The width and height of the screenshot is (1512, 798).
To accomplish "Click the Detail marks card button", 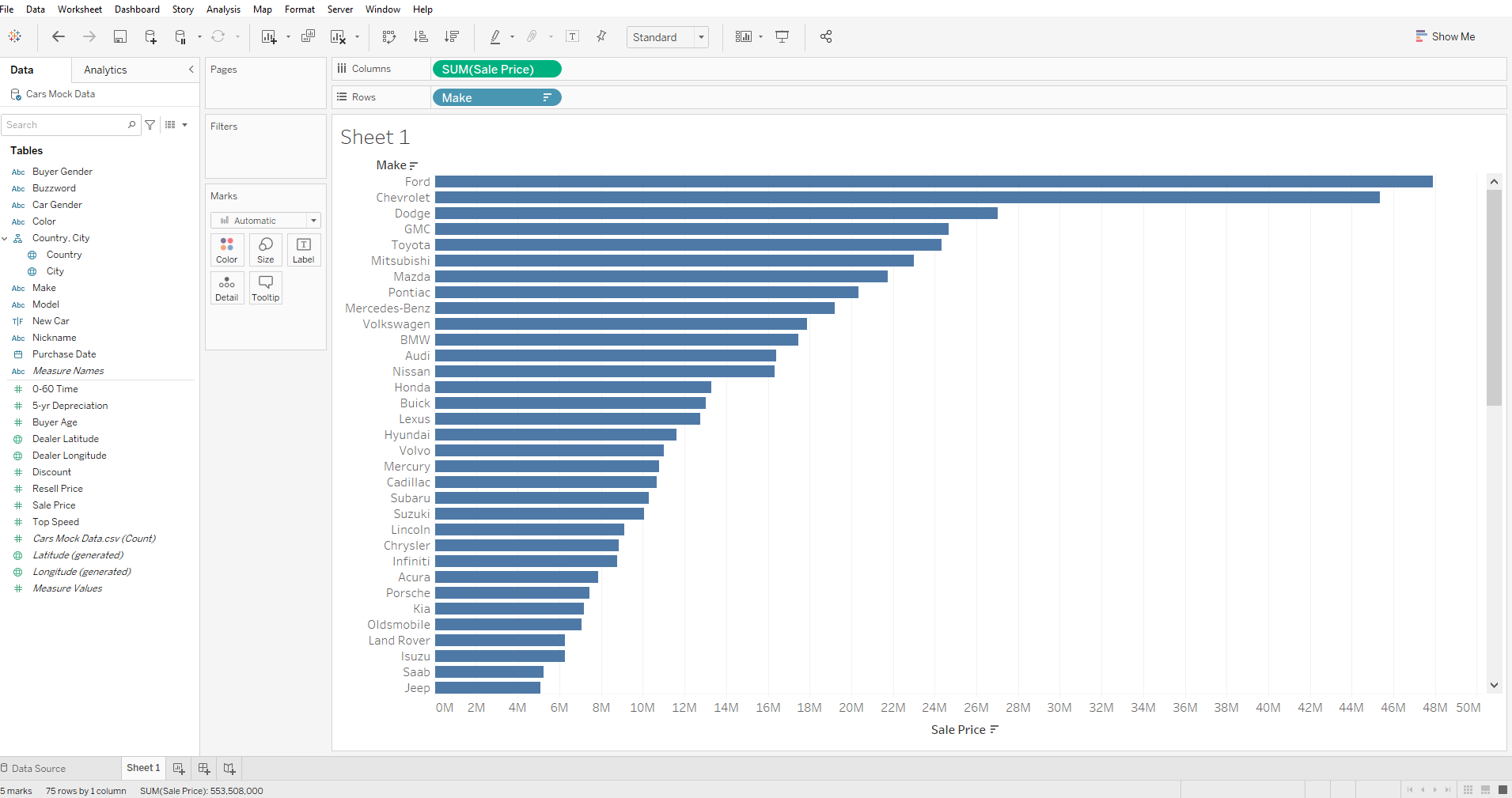I will pyautogui.click(x=227, y=288).
